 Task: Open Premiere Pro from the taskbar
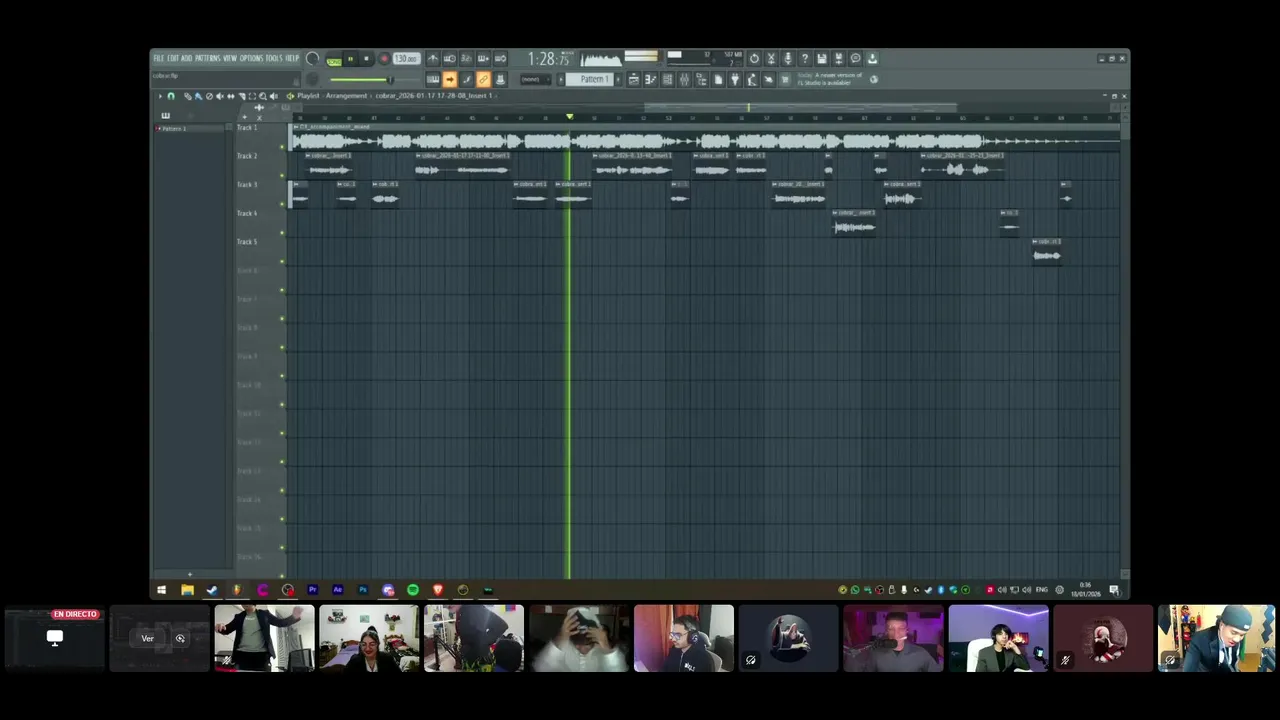tap(313, 590)
